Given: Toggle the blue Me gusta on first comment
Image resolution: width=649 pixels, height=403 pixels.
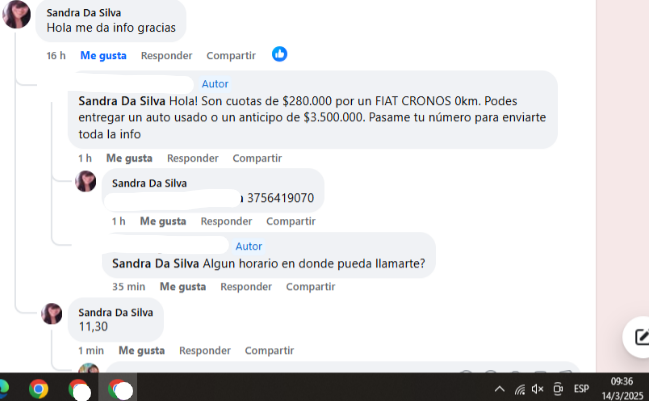Looking at the screenshot, I should pyautogui.click(x=103, y=55).
